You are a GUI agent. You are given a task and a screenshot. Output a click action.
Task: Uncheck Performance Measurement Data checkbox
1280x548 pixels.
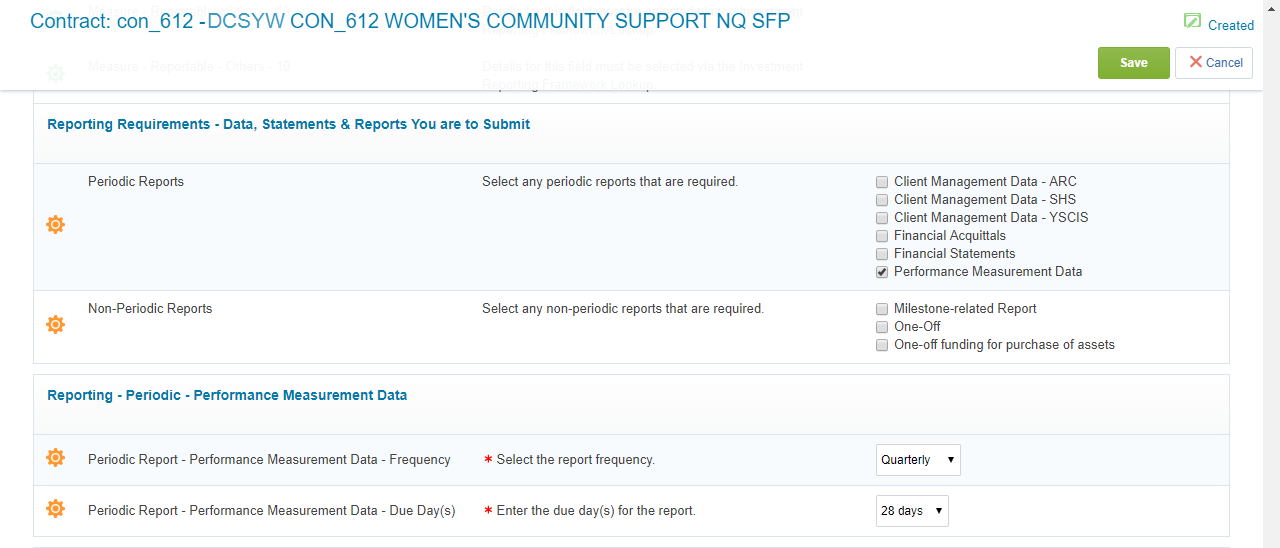coord(882,272)
